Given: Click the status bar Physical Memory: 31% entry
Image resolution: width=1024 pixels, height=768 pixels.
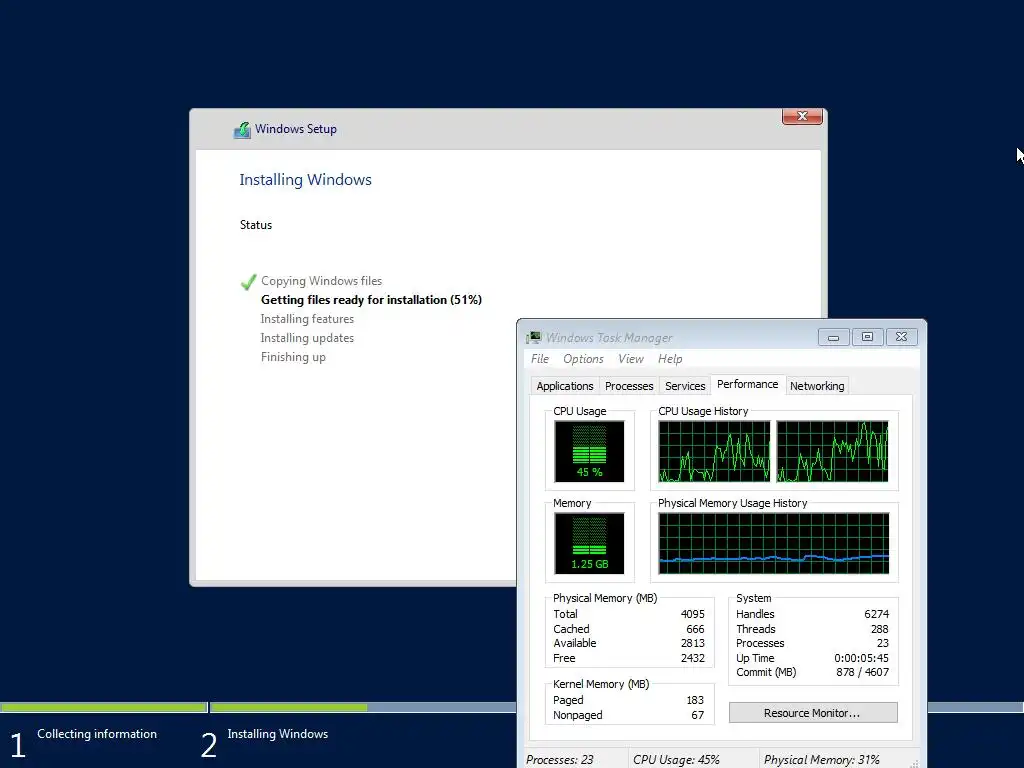Looking at the screenshot, I should pos(822,760).
